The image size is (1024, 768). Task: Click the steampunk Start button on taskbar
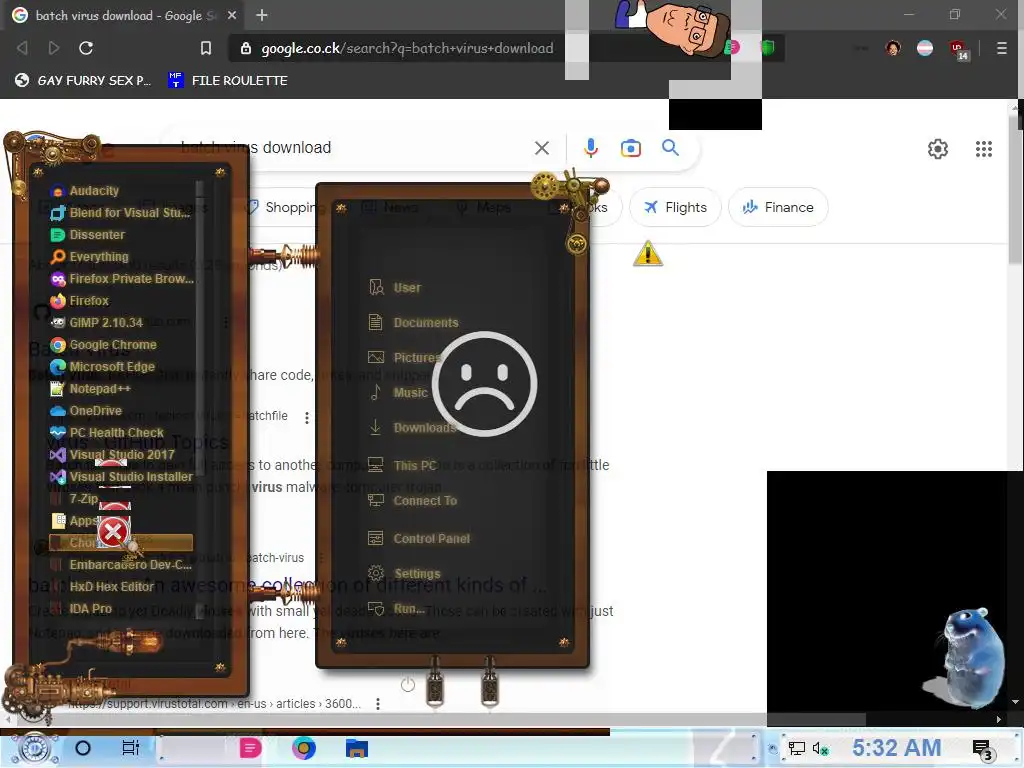35,748
